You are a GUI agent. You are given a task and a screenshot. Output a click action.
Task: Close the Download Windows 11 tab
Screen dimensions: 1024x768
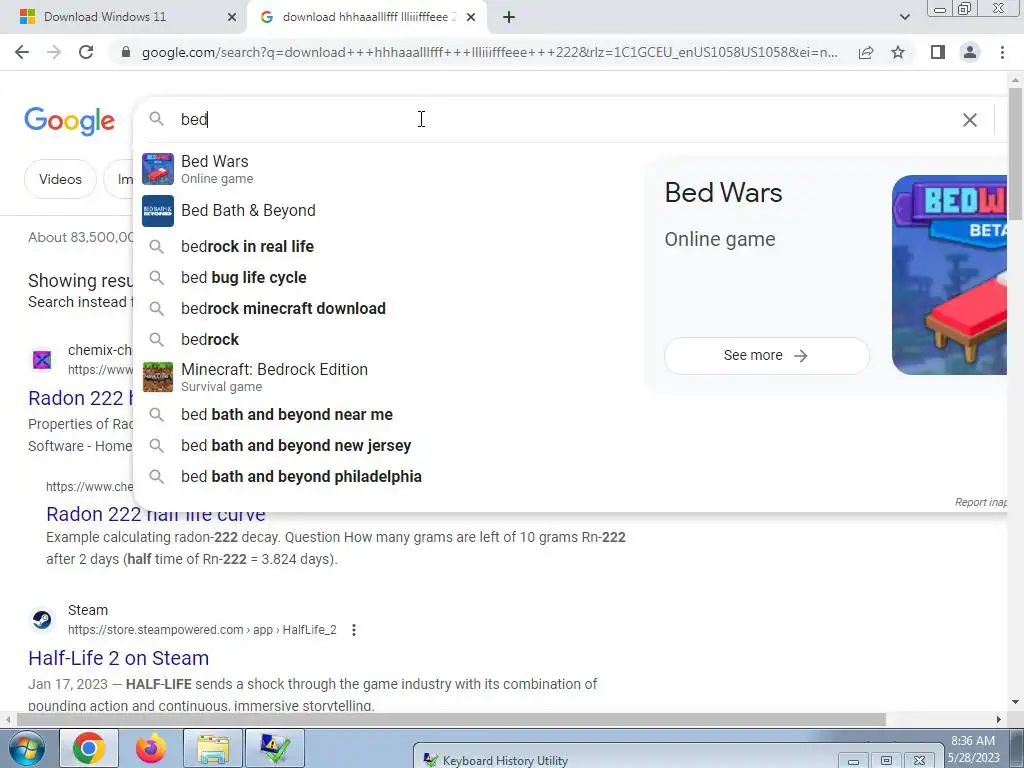pos(232,17)
